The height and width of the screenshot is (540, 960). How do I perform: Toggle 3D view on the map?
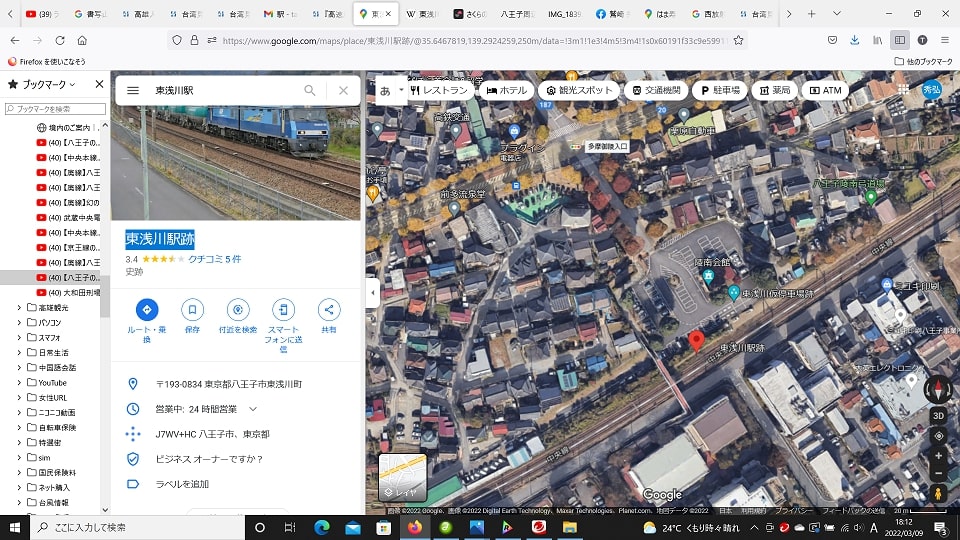pos(938,416)
